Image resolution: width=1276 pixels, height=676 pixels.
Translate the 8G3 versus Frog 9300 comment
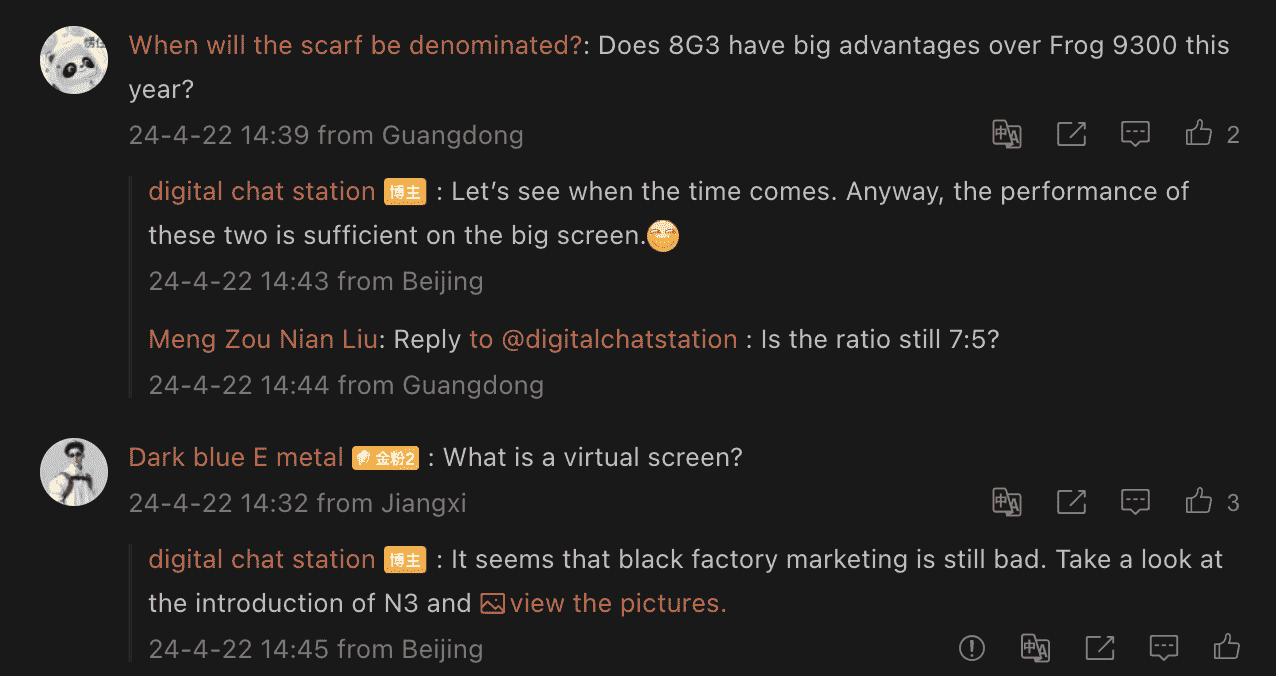[1006, 134]
